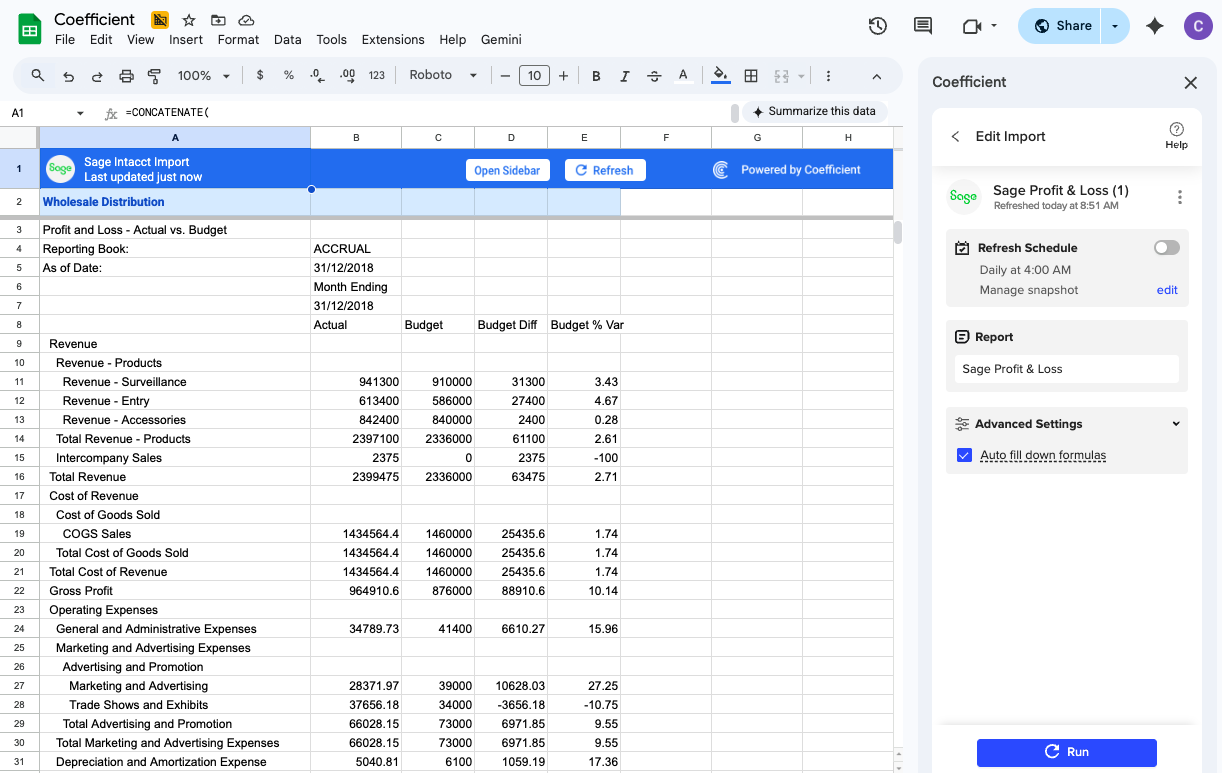Decrease decimal places
This screenshot has width=1222, height=773.
pos(315,75)
